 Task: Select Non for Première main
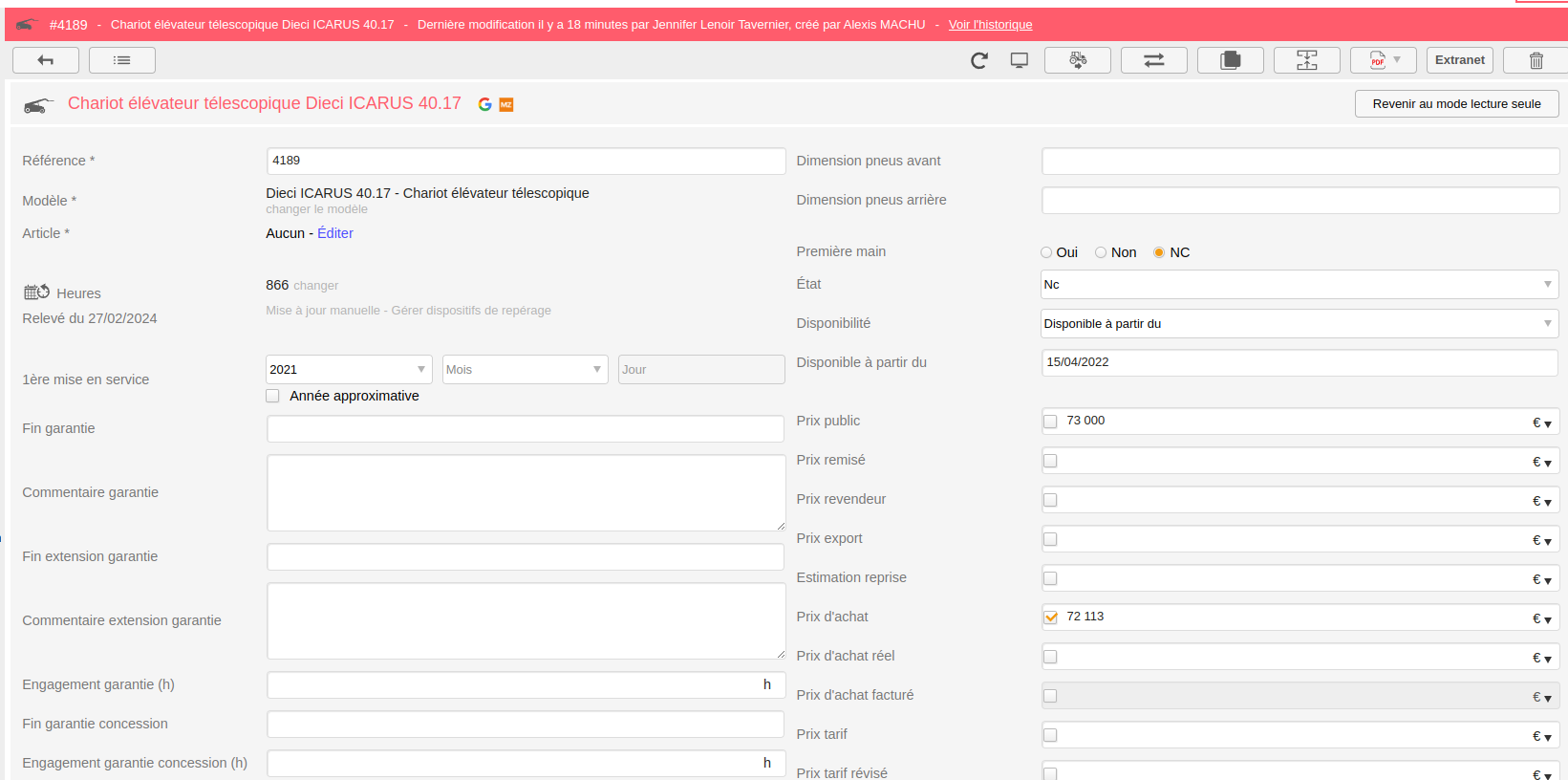(x=1101, y=252)
